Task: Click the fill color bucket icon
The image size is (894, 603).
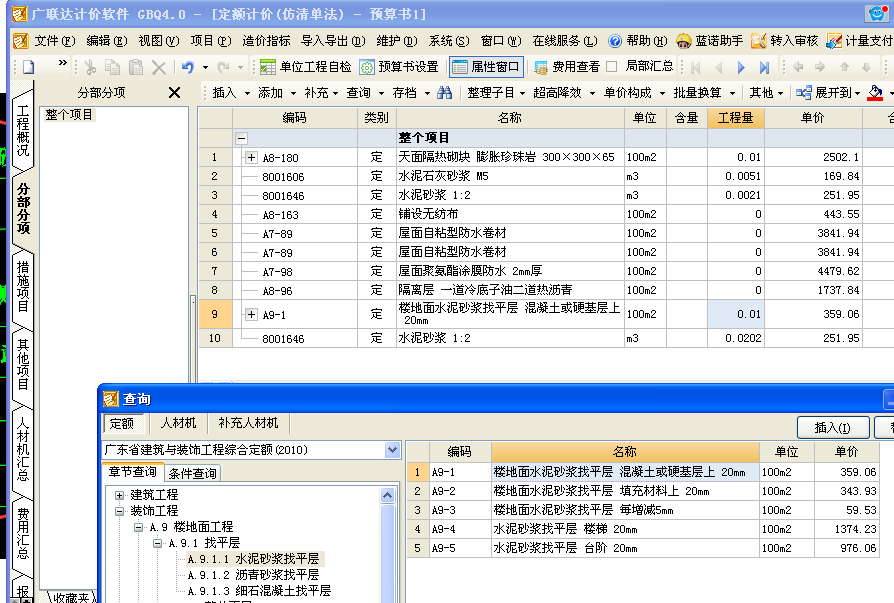Action: pyautogui.click(x=875, y=92)
